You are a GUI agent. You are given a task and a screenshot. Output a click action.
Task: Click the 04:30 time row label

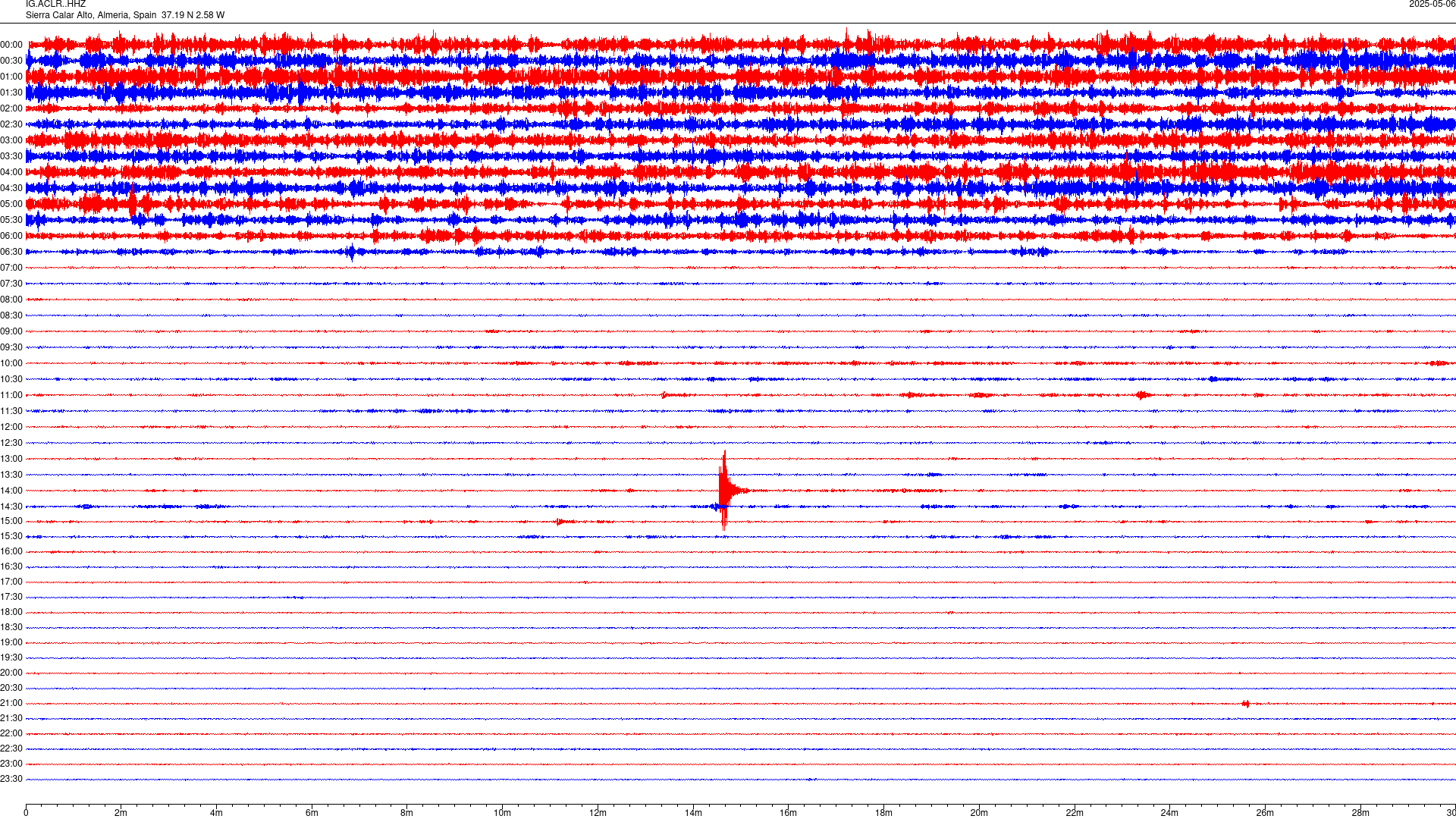tap(11, 189)
